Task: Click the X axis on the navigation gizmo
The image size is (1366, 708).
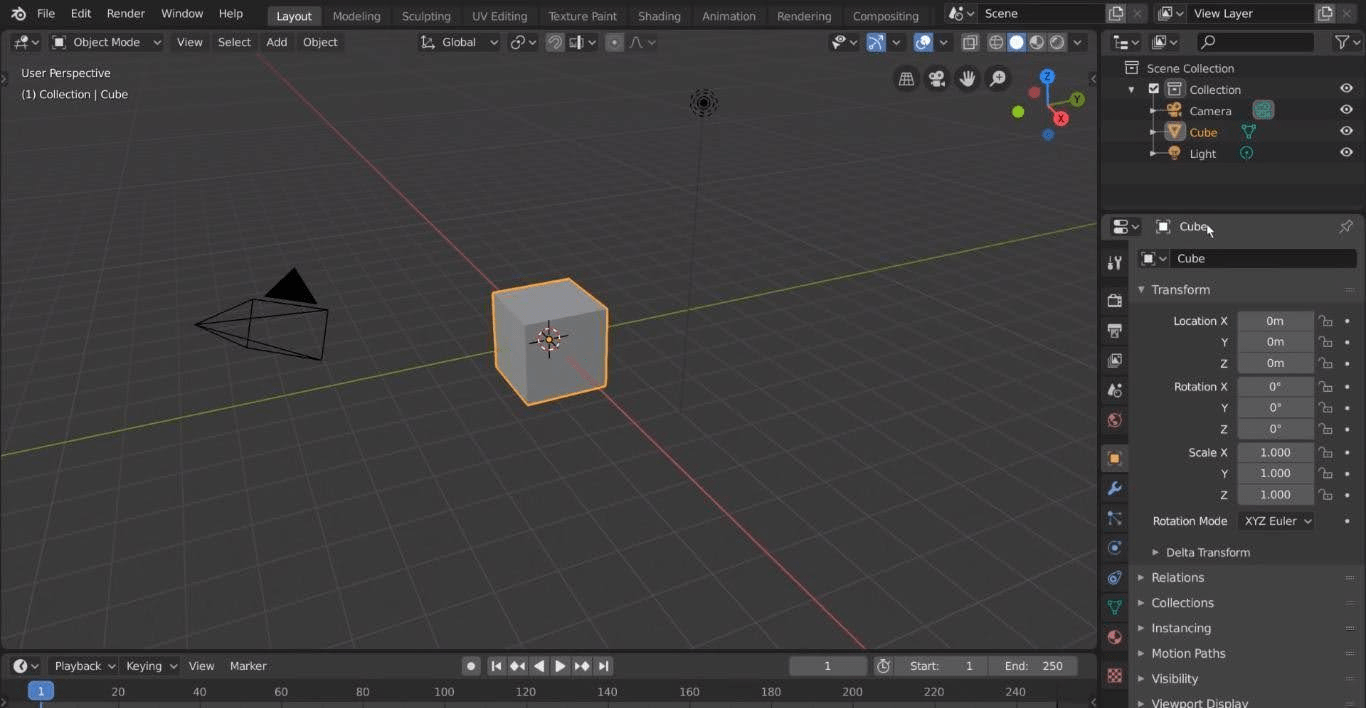Action: coord(1061,118)
